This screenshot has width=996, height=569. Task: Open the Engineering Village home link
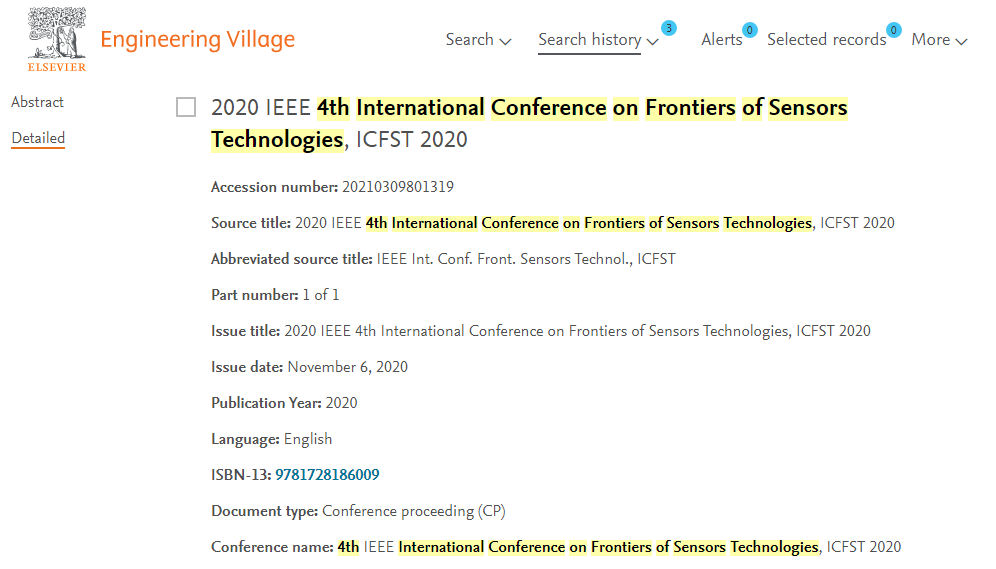click(x=198, y=39)
